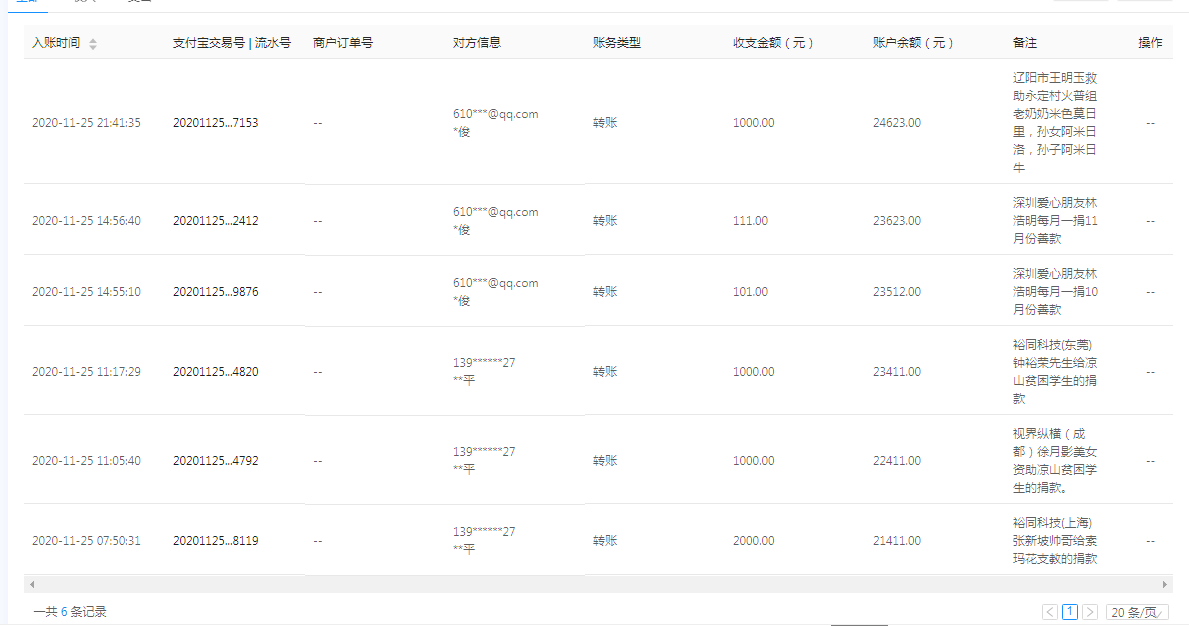The height and width of the screenshot is (626, 1189).
Task: Click horizontal scrollbar right arrow
Action: [x=1165, y=584]
